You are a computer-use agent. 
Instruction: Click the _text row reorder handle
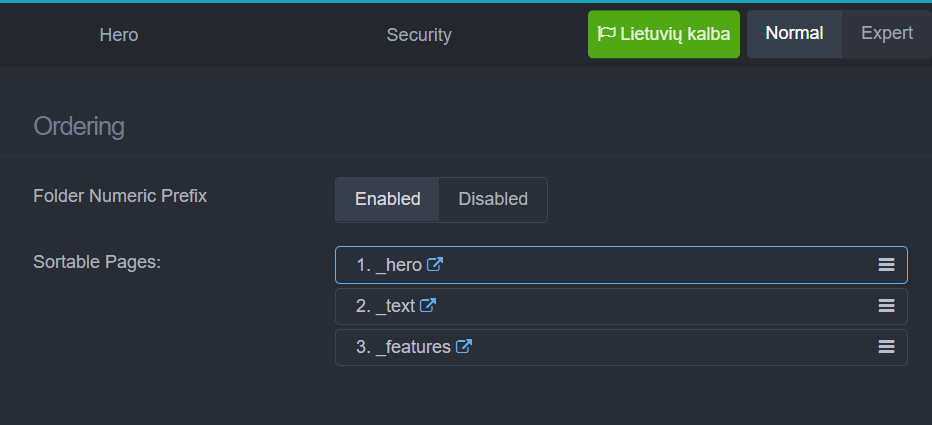coord(886,306)
